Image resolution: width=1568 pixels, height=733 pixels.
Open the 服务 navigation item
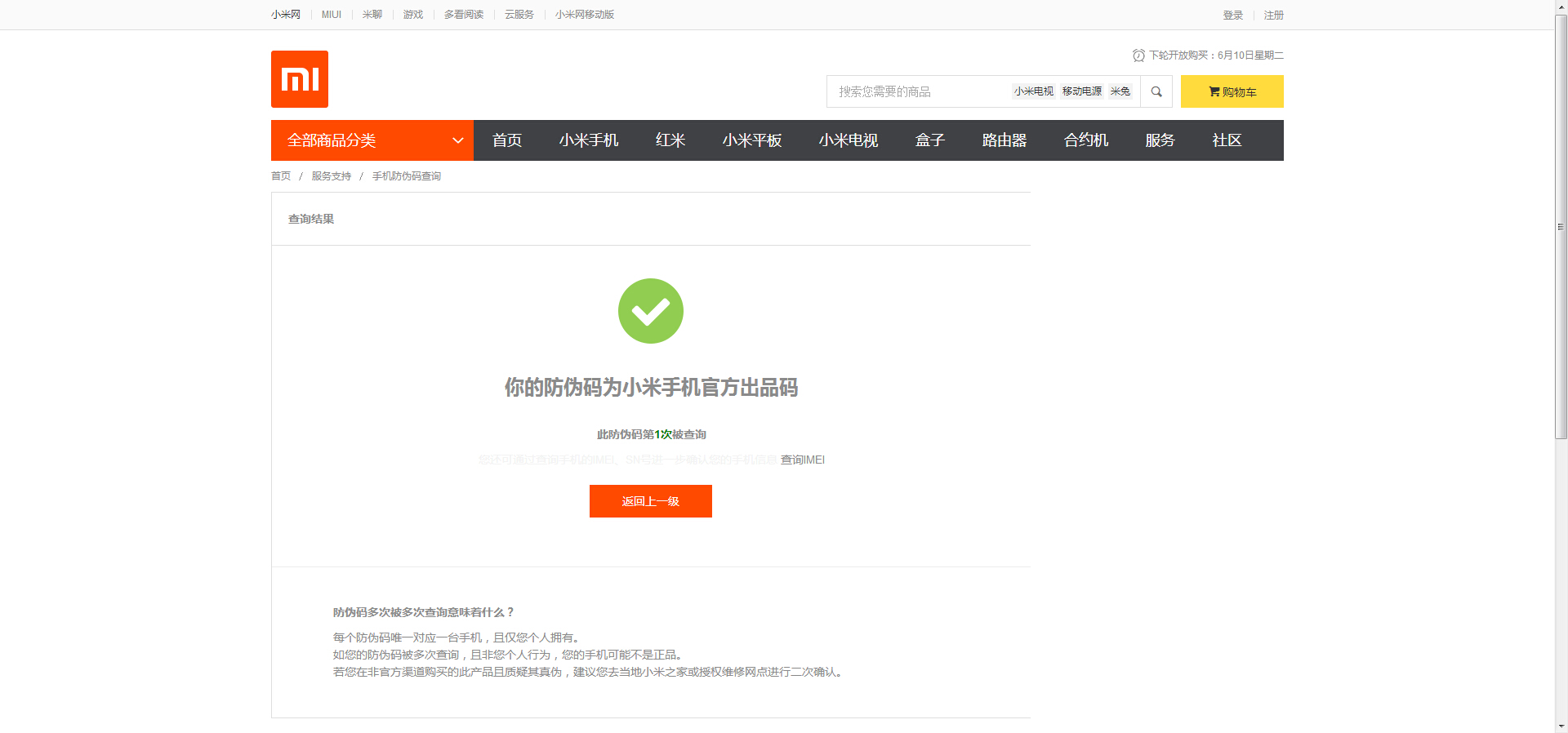pos(1160,140)
